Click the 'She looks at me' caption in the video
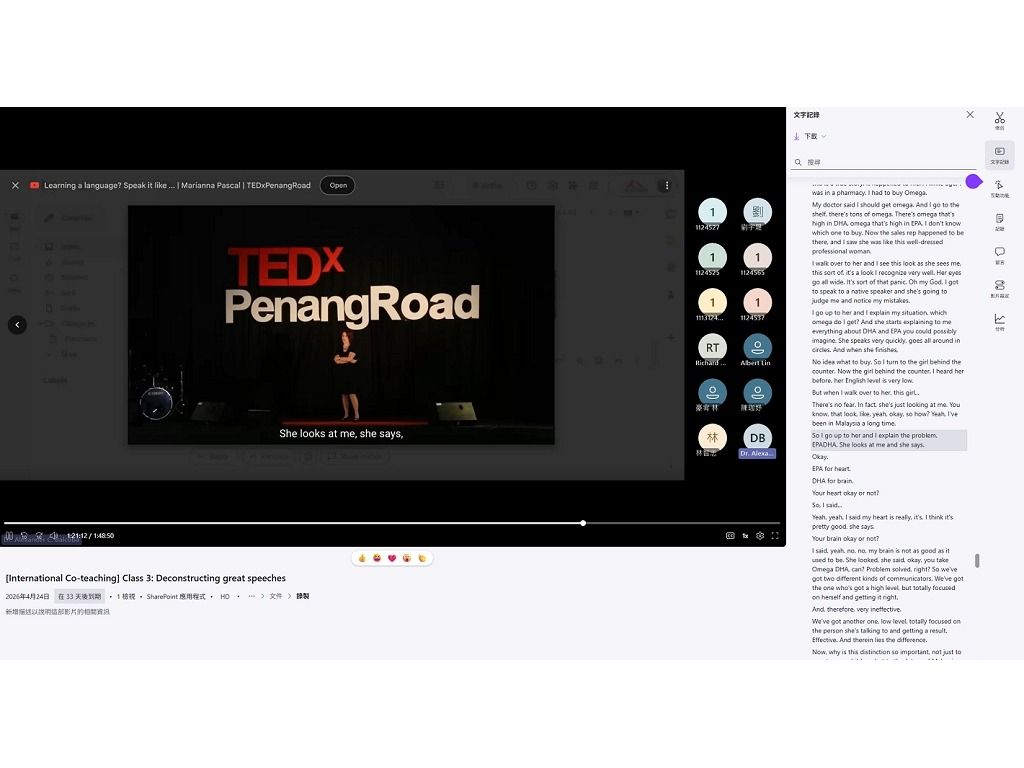Screen dimensions: 1024x768 (x=341, y=434)
